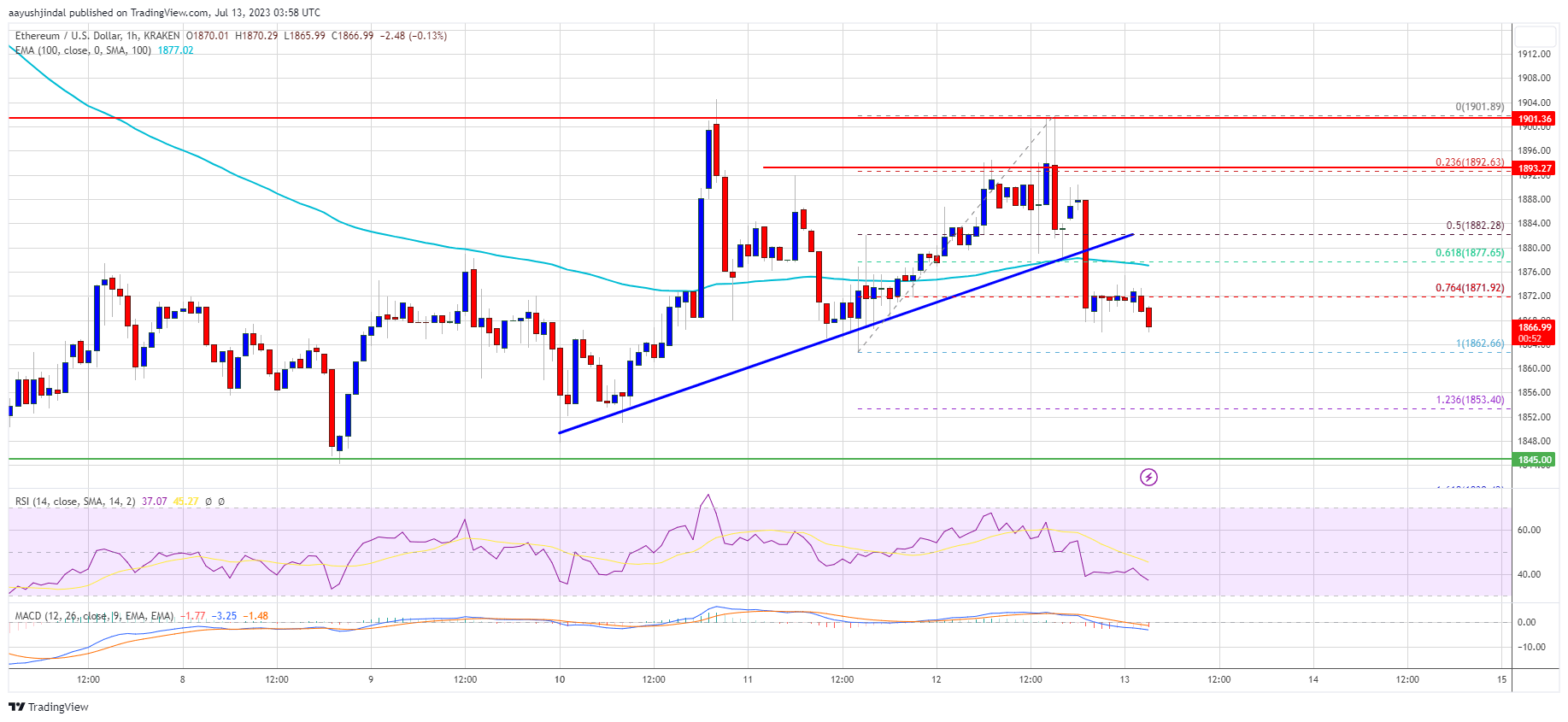Screen dimensions: 1568x722
Task: Click the change value −2.48 (−0.13%)
Action: click(413, 36)
